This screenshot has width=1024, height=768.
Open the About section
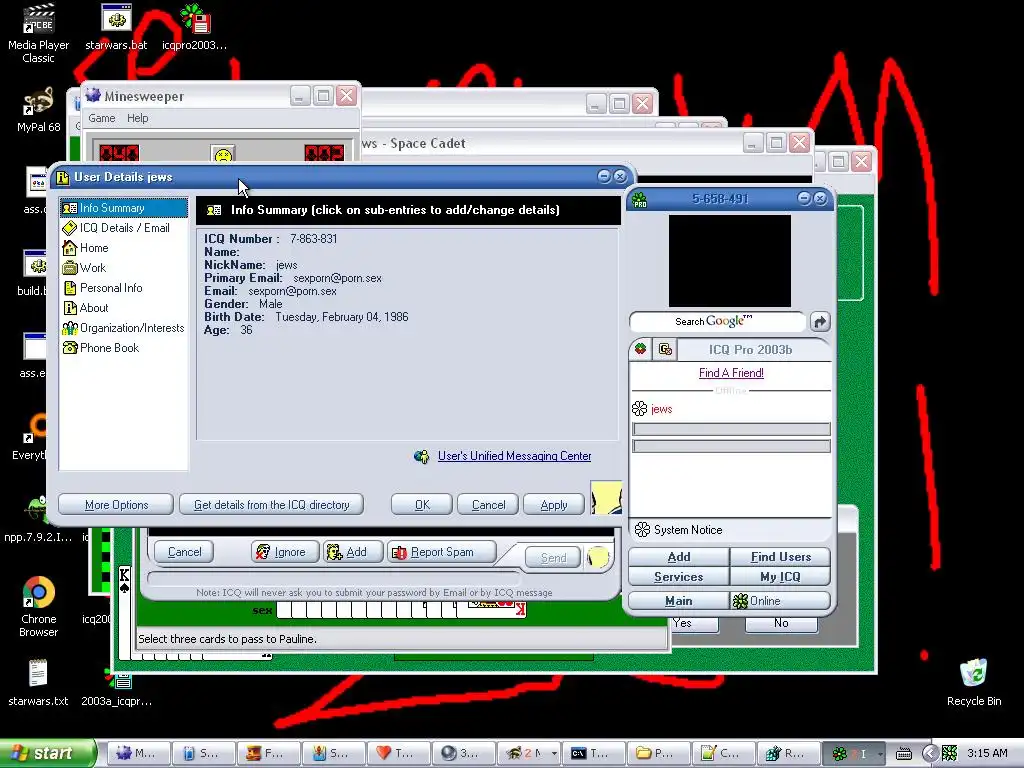point(86,308)
